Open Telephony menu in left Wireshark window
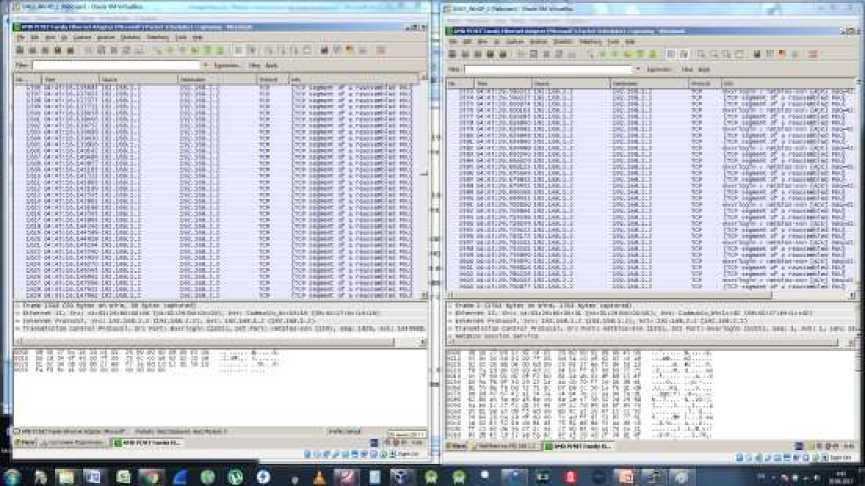The height and width of the screenshot is (486, 865). (x=158, y=38)
